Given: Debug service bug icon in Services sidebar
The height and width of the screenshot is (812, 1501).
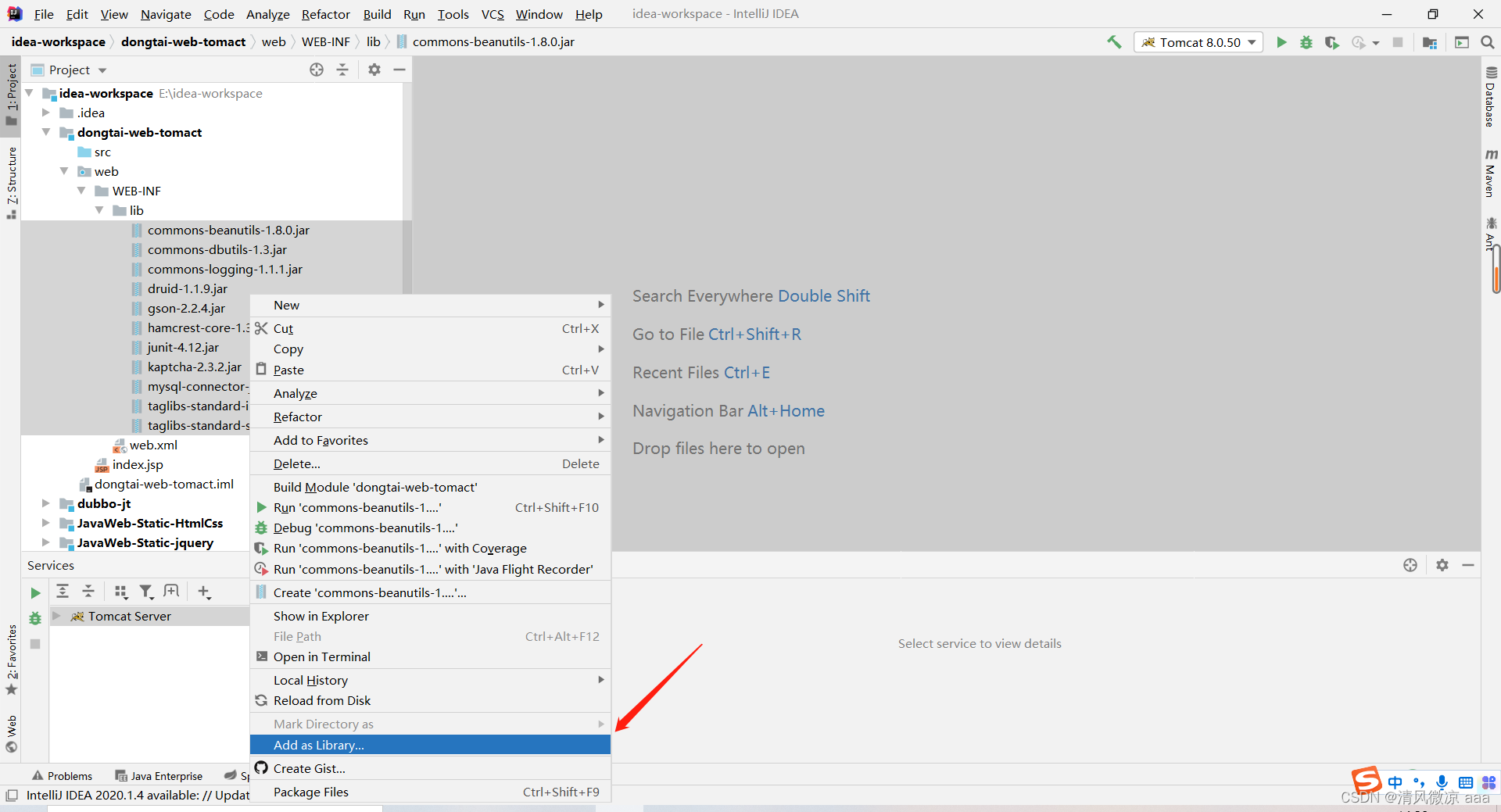Looking at the screenshot, I should click(x=35, y=618).
